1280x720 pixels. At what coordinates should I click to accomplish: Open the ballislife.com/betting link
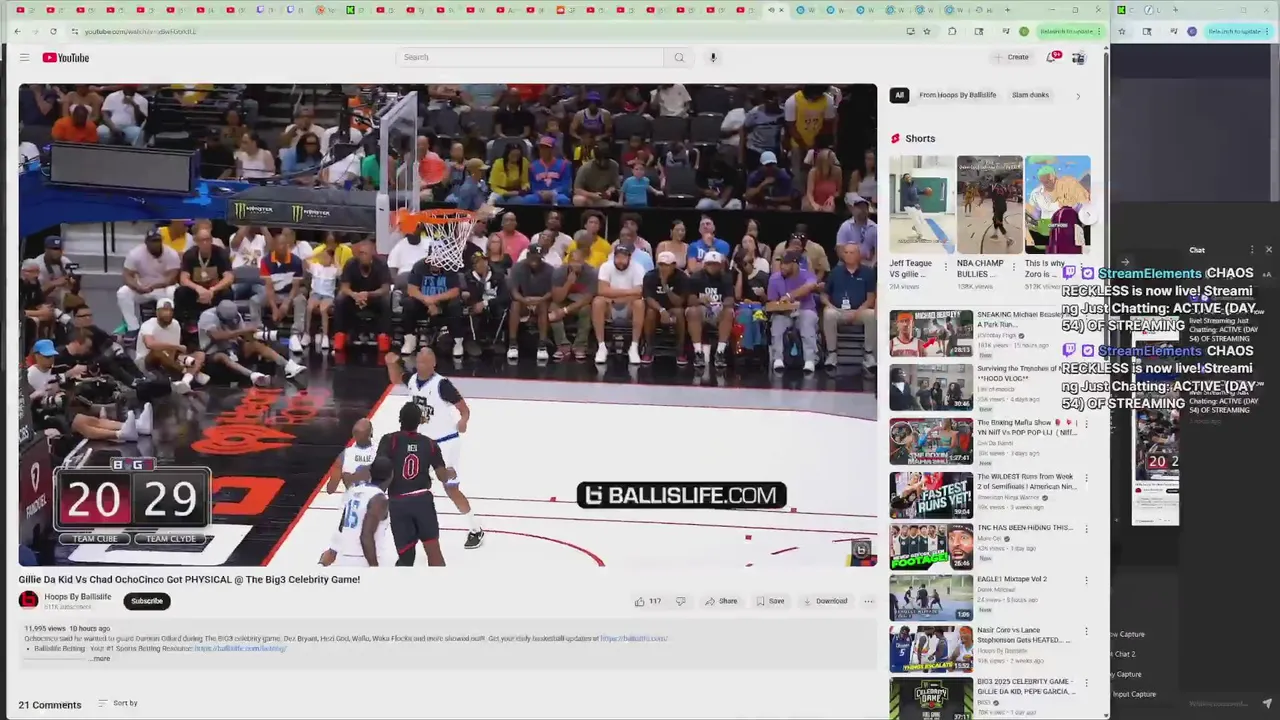click(x=240, y=648)
